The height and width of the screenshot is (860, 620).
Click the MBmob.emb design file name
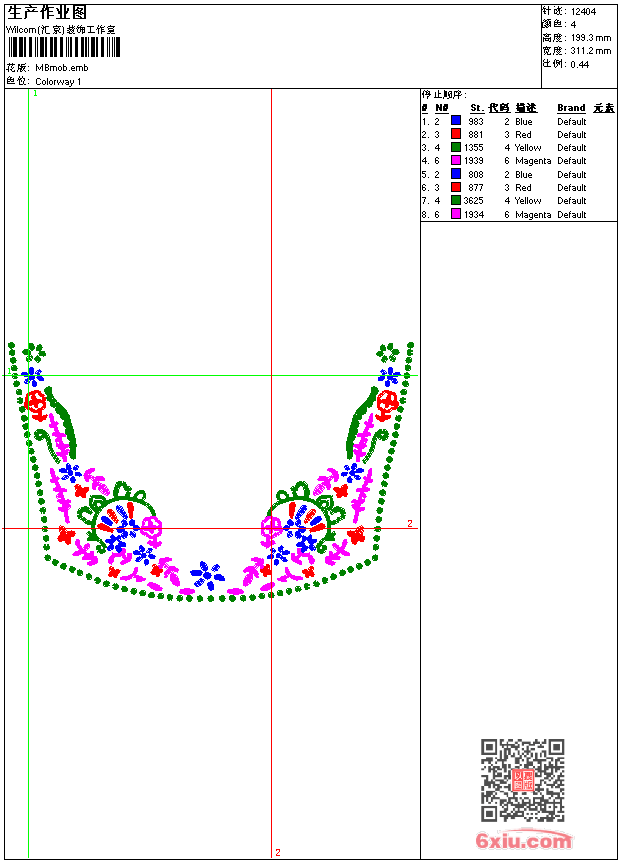click(x=61, y=68)
